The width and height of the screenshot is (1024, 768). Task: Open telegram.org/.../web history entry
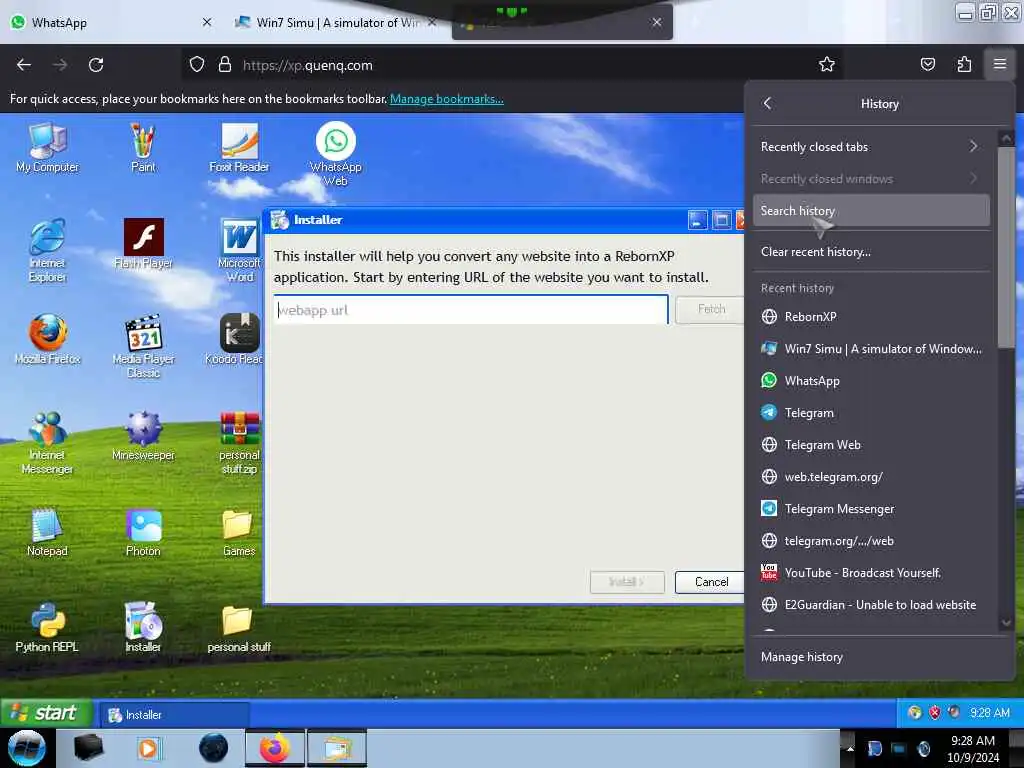[871, 540]
